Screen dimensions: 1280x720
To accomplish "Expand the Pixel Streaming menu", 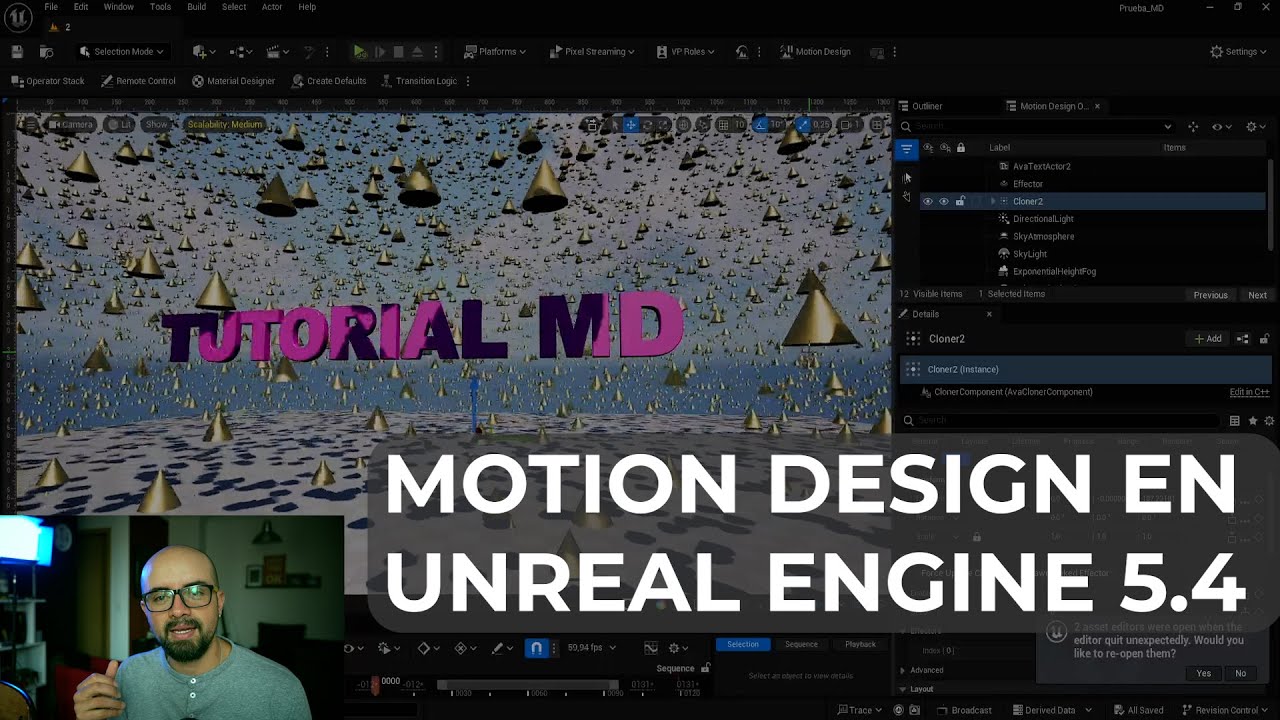I will tap(591, 52).
